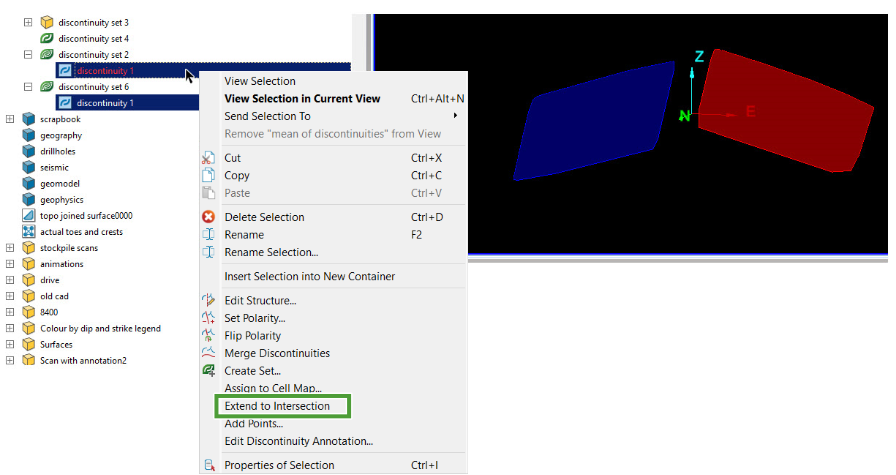Click the actual toes and crests icon
Viewport: 896px width, 475px height.
(x=29, y=231)
